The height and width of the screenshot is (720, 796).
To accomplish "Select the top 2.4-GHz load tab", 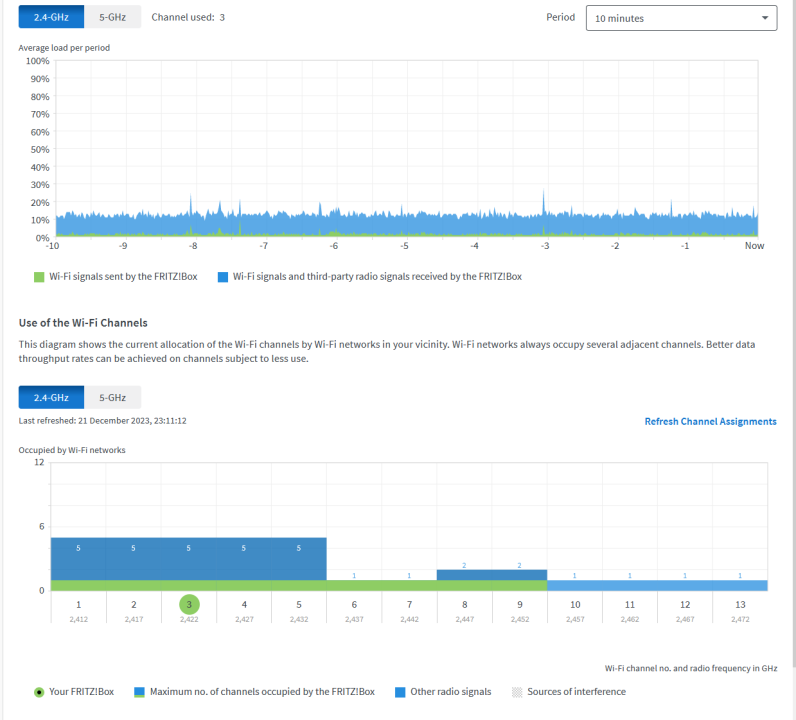I will [50, 17].
